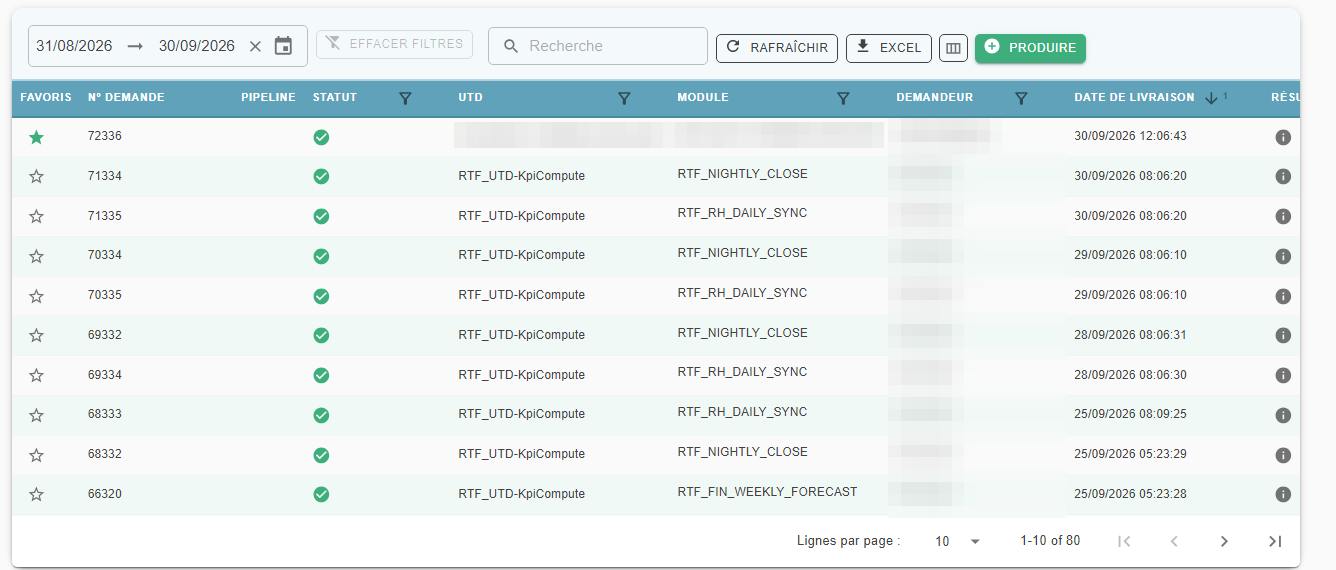View info details for request 69334
The height and width of the screenshot is (570, 1336).
(x=1283, y=375)
